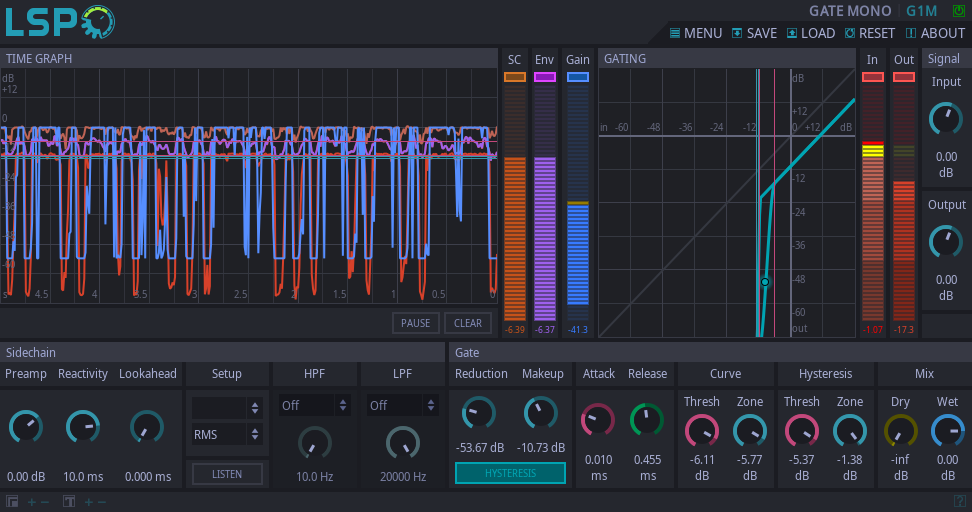Screen dimensions: 972x512
Task: Click the UI scaling icon in bottom bar
Action: [12, 501]
